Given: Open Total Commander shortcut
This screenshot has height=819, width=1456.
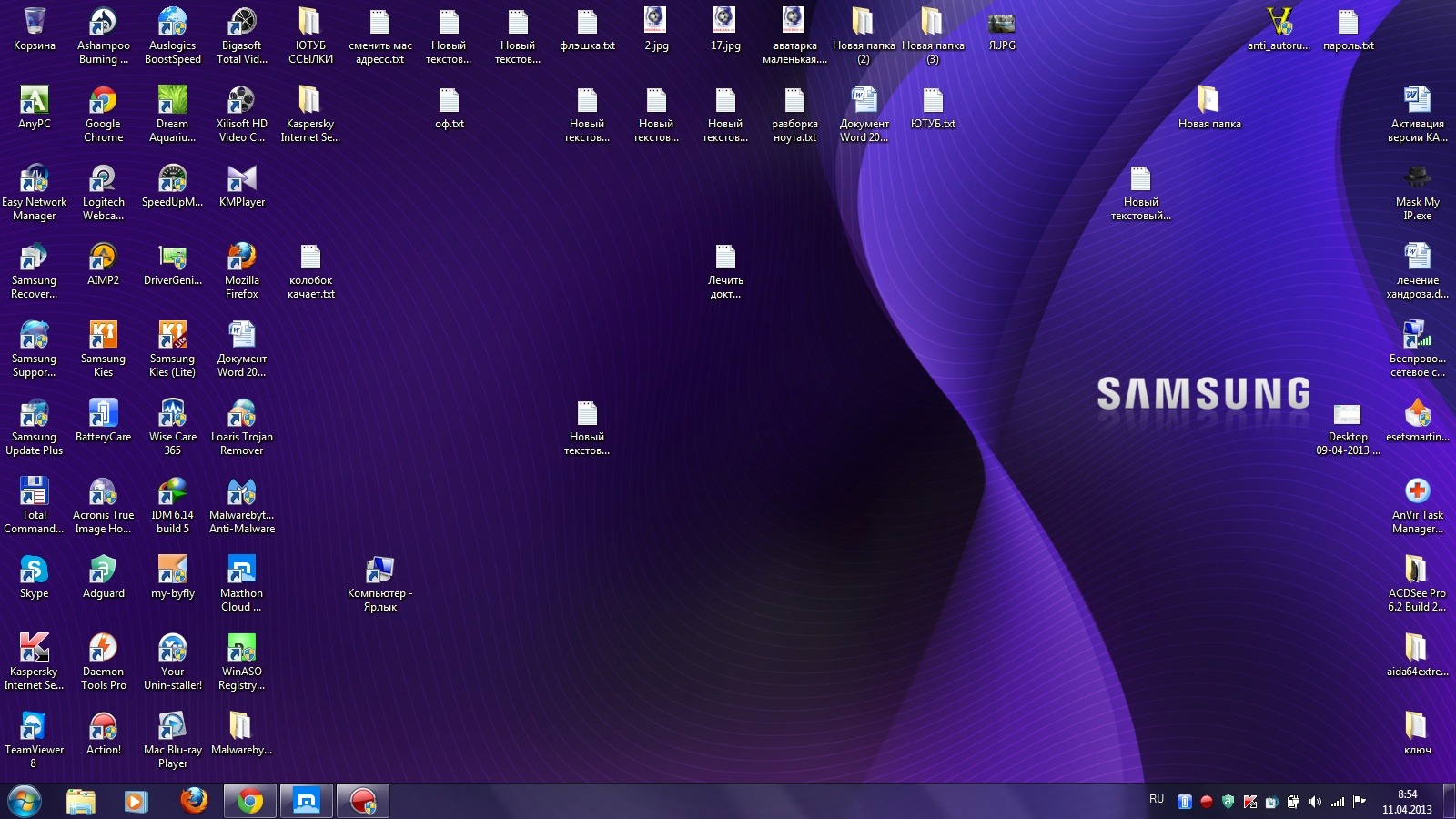Looking at the screenshot, I should pos(35,505).
